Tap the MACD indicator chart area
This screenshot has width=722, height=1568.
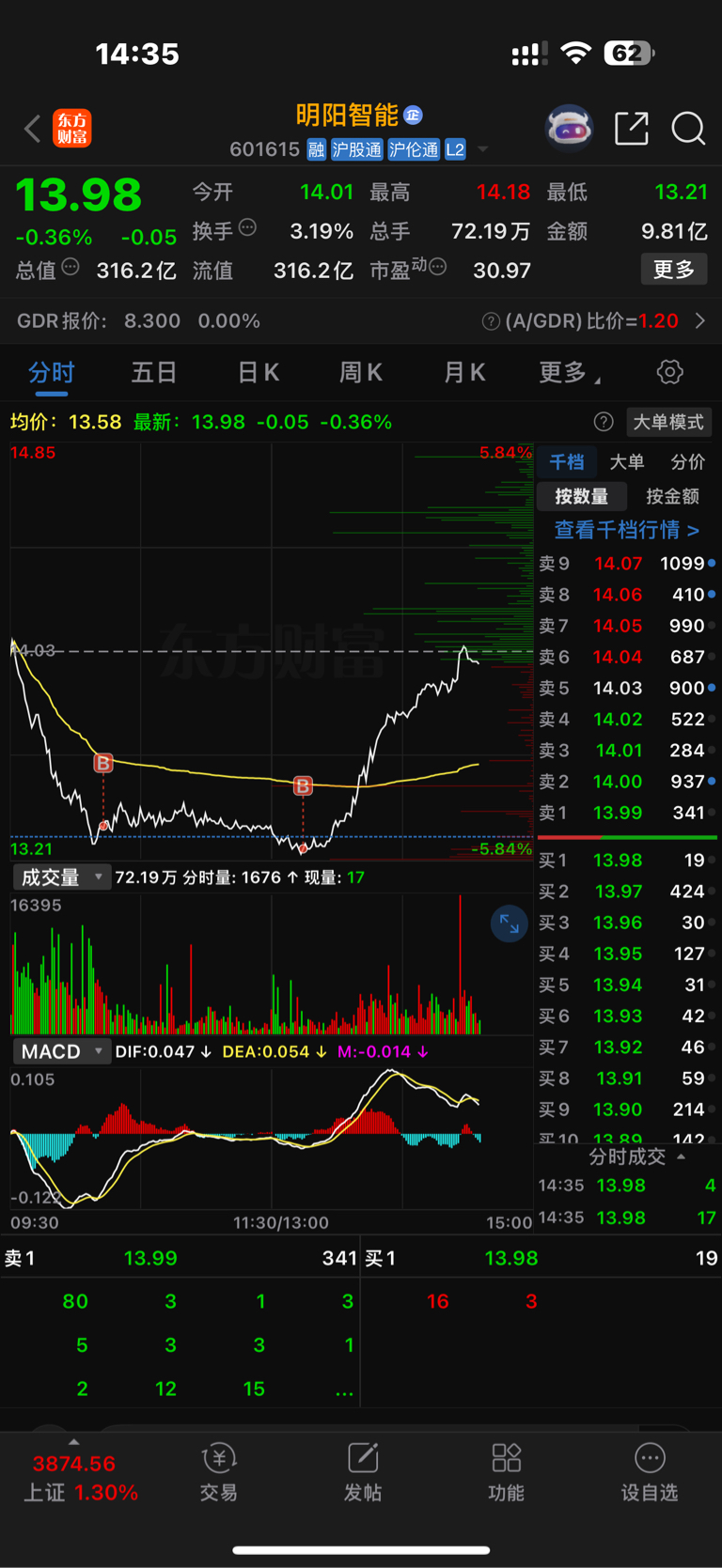pyautogui.click(x=271, y=1138)
